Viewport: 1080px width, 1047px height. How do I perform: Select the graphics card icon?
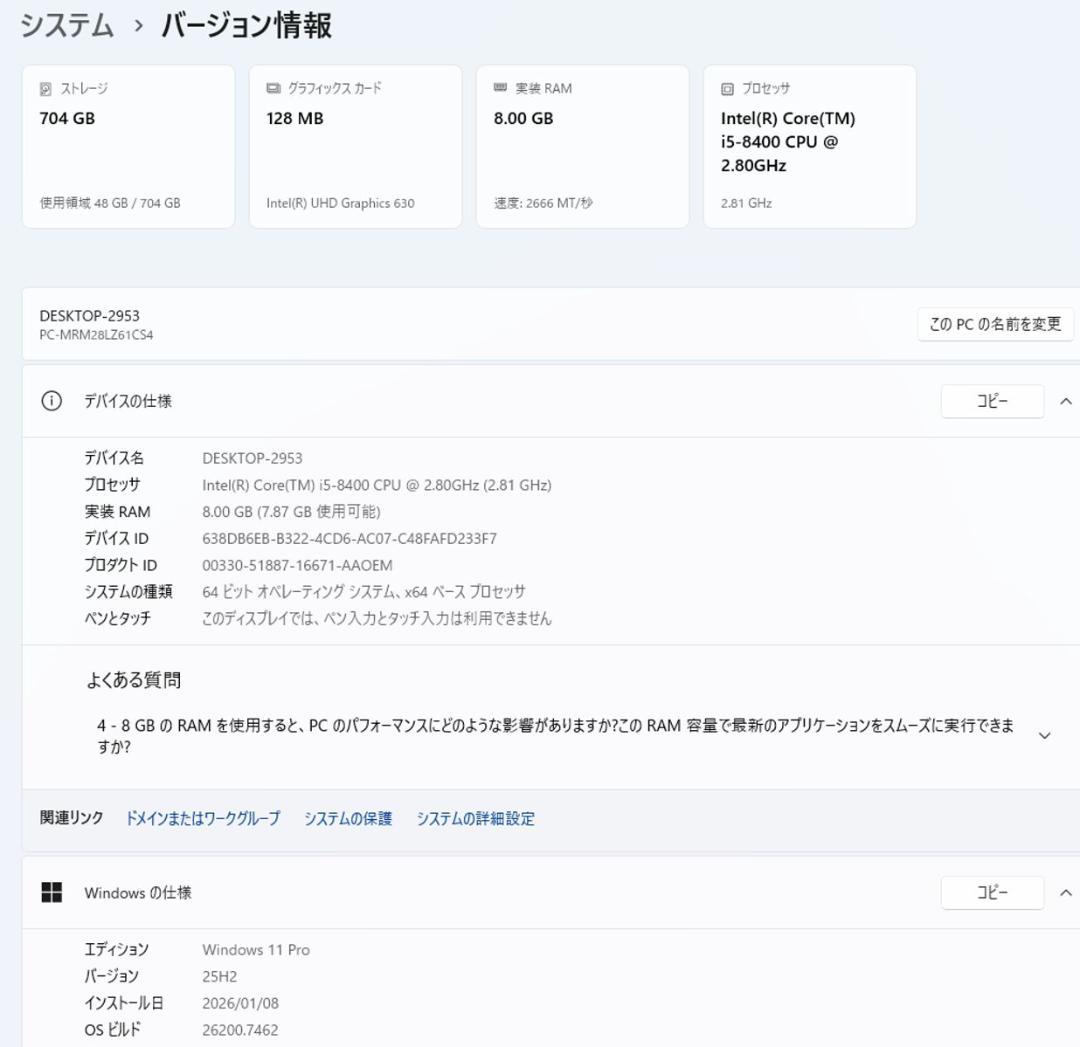tap(270, 88)
